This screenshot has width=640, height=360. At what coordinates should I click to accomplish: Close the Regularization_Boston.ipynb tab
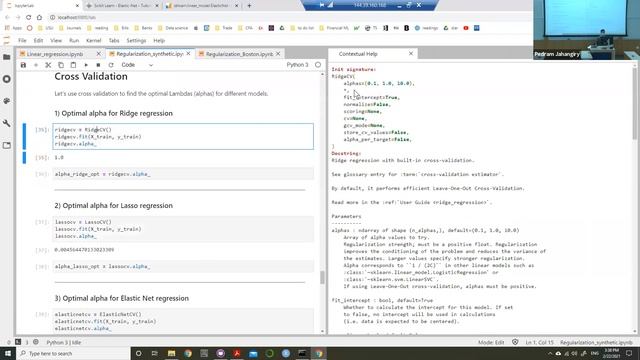278,54
